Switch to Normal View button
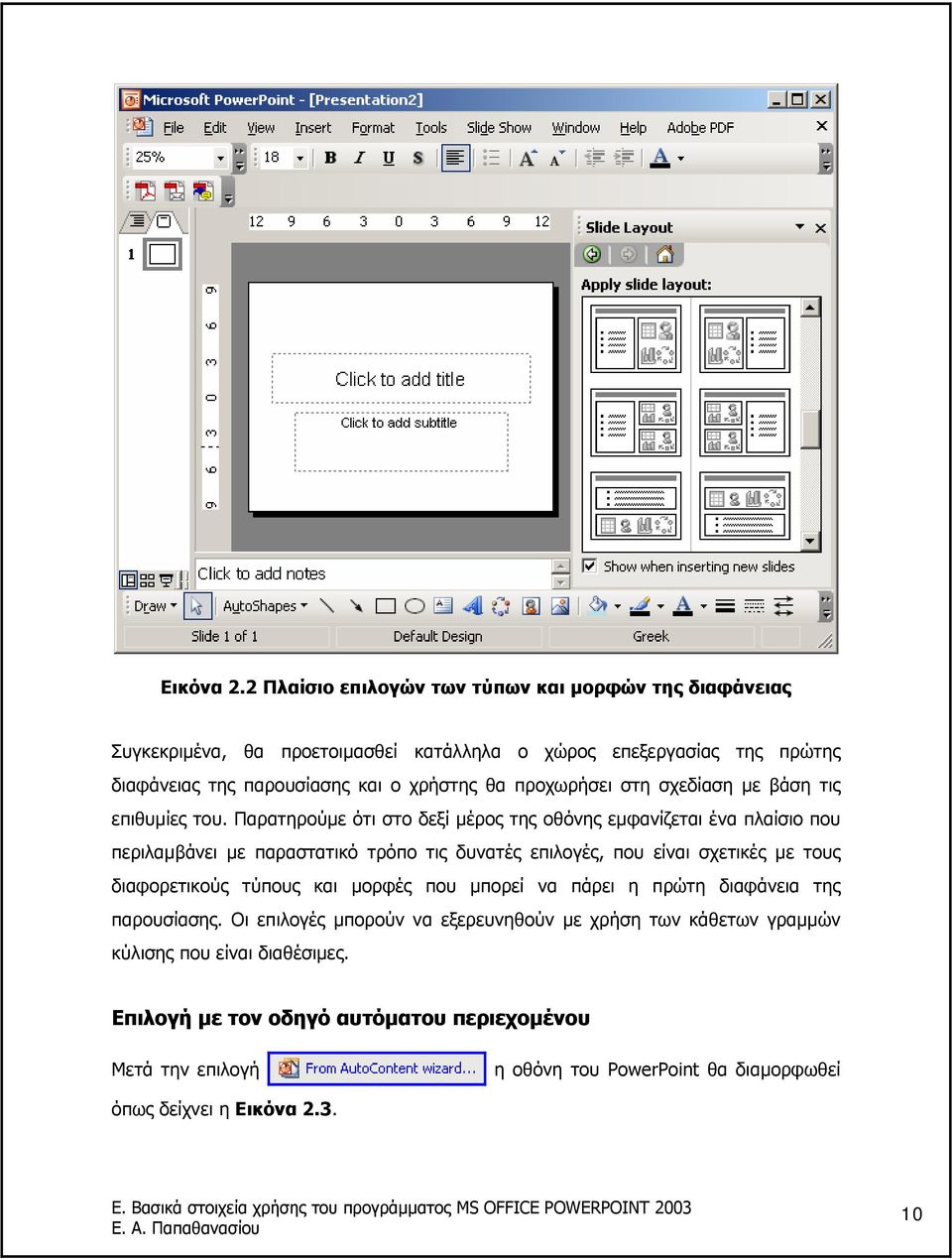Viewport: 952px width, 1259px height. point(128,579)
